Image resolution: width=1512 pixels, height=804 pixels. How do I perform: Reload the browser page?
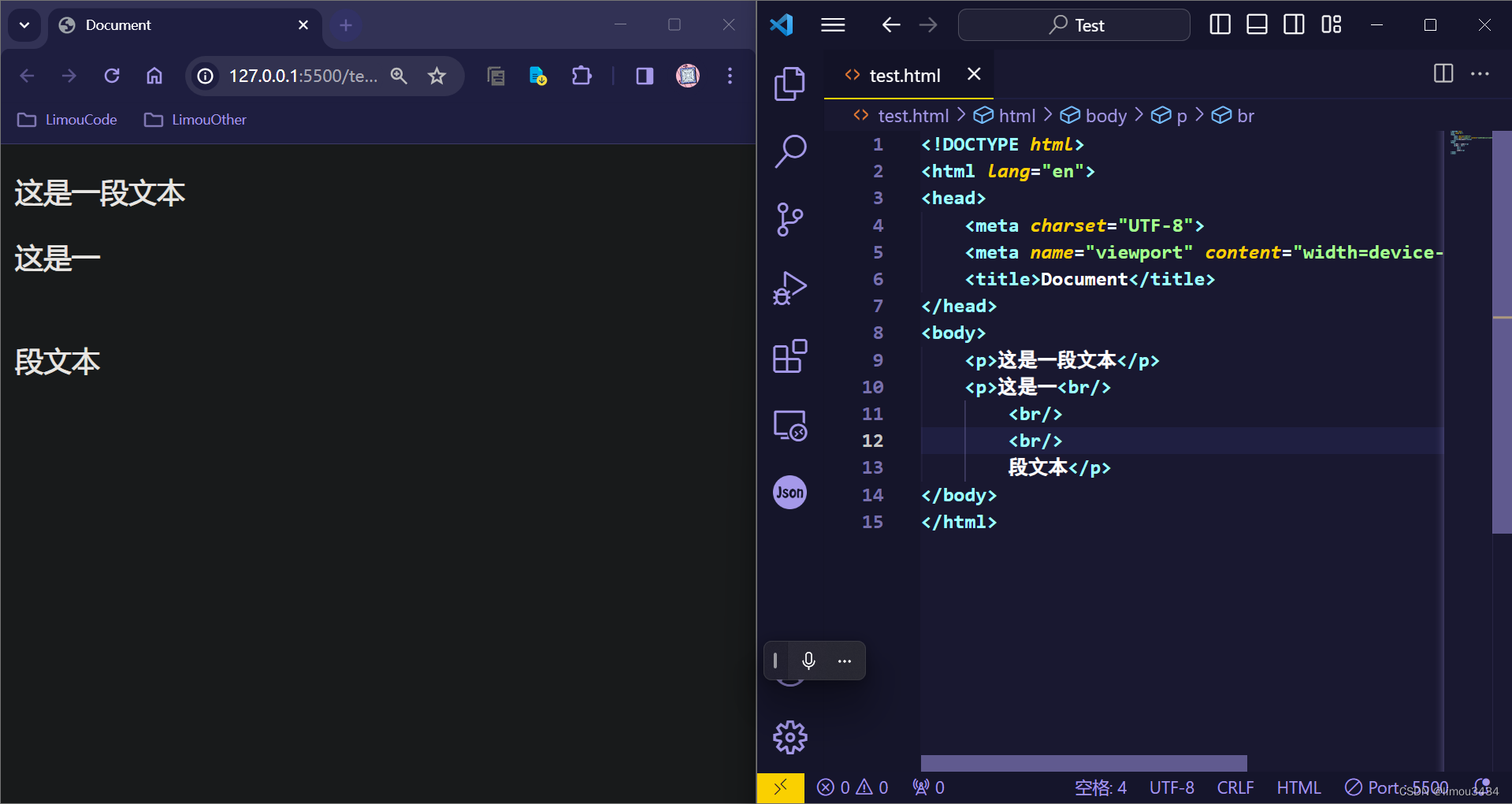pyautogui.click(x=112, y=76)
